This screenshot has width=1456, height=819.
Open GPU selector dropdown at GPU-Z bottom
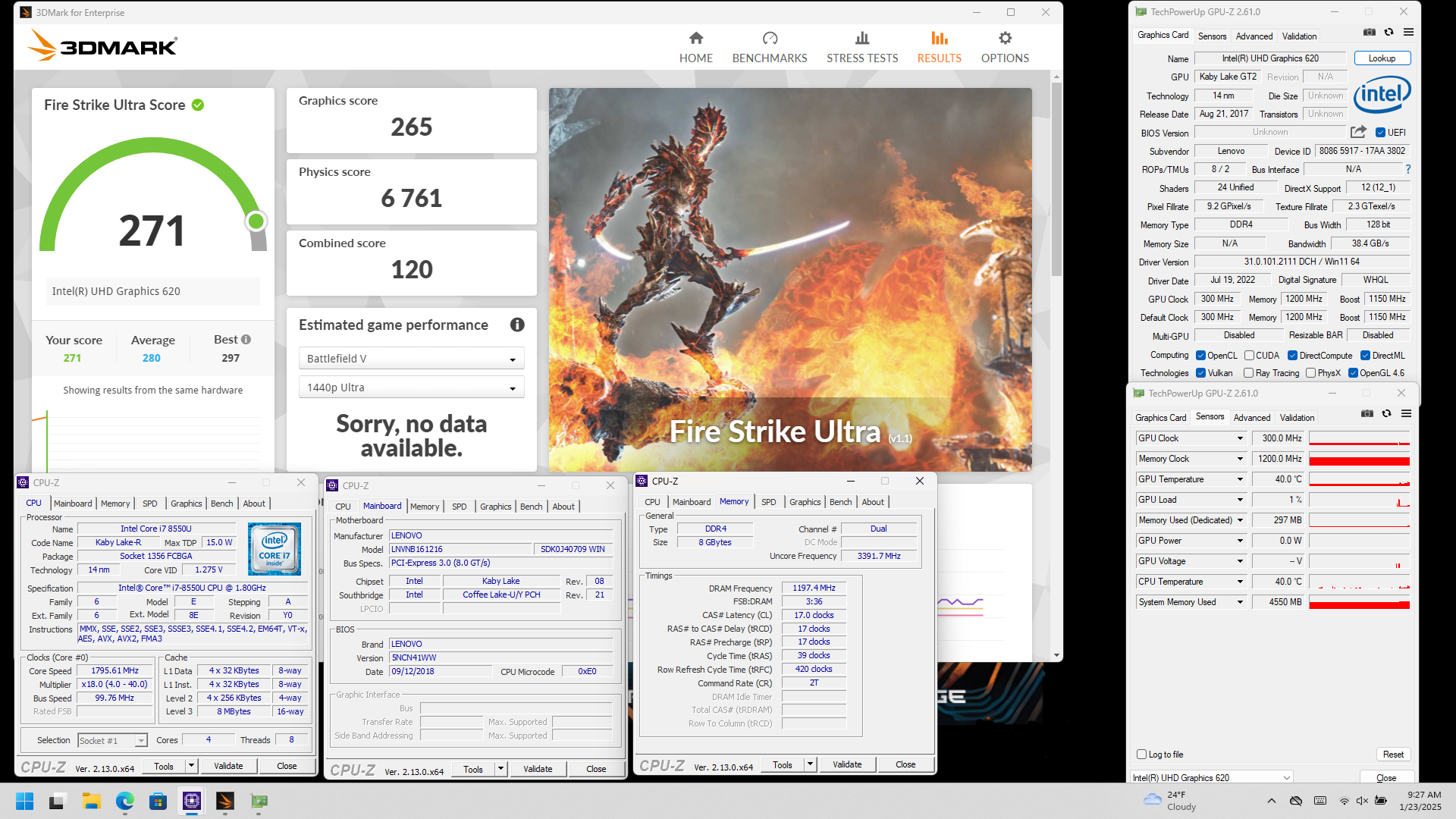pos(1211,777)
